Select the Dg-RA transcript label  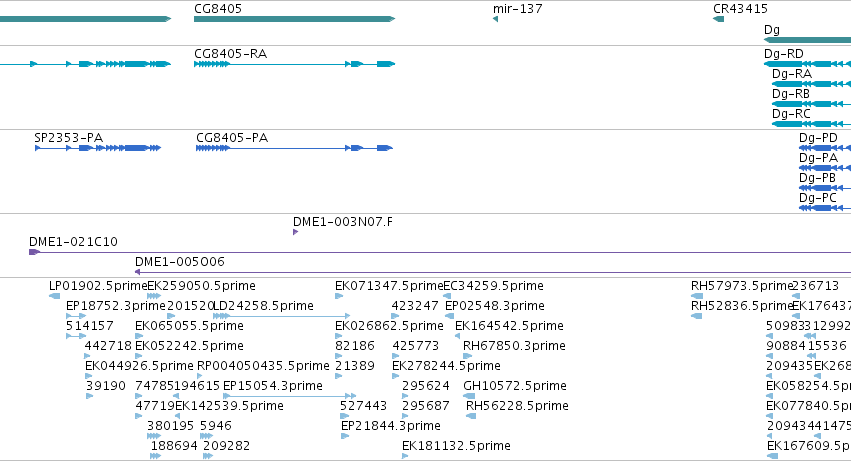792,74
